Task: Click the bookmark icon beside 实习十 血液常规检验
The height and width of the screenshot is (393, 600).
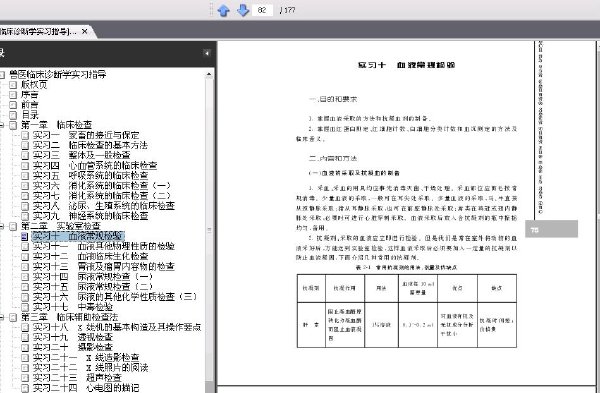Action: (25, 236)
